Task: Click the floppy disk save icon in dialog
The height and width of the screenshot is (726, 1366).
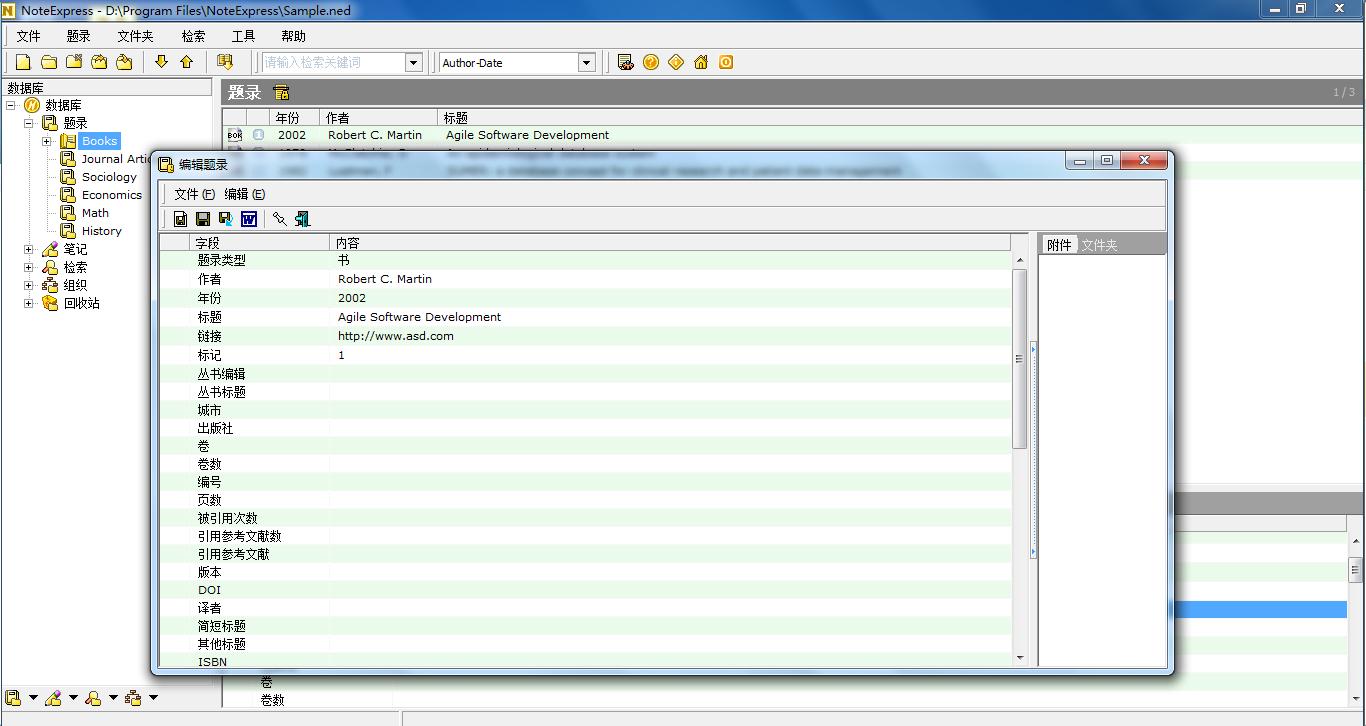Action: (203, 219)
